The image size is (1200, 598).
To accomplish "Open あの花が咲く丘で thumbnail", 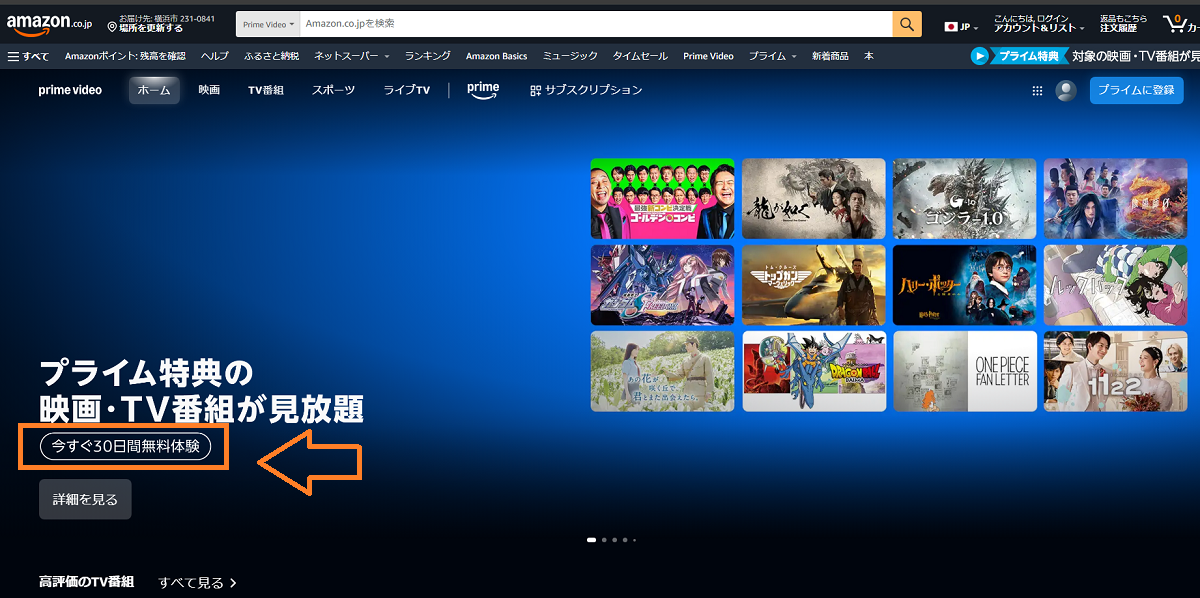I will [662, 371].
